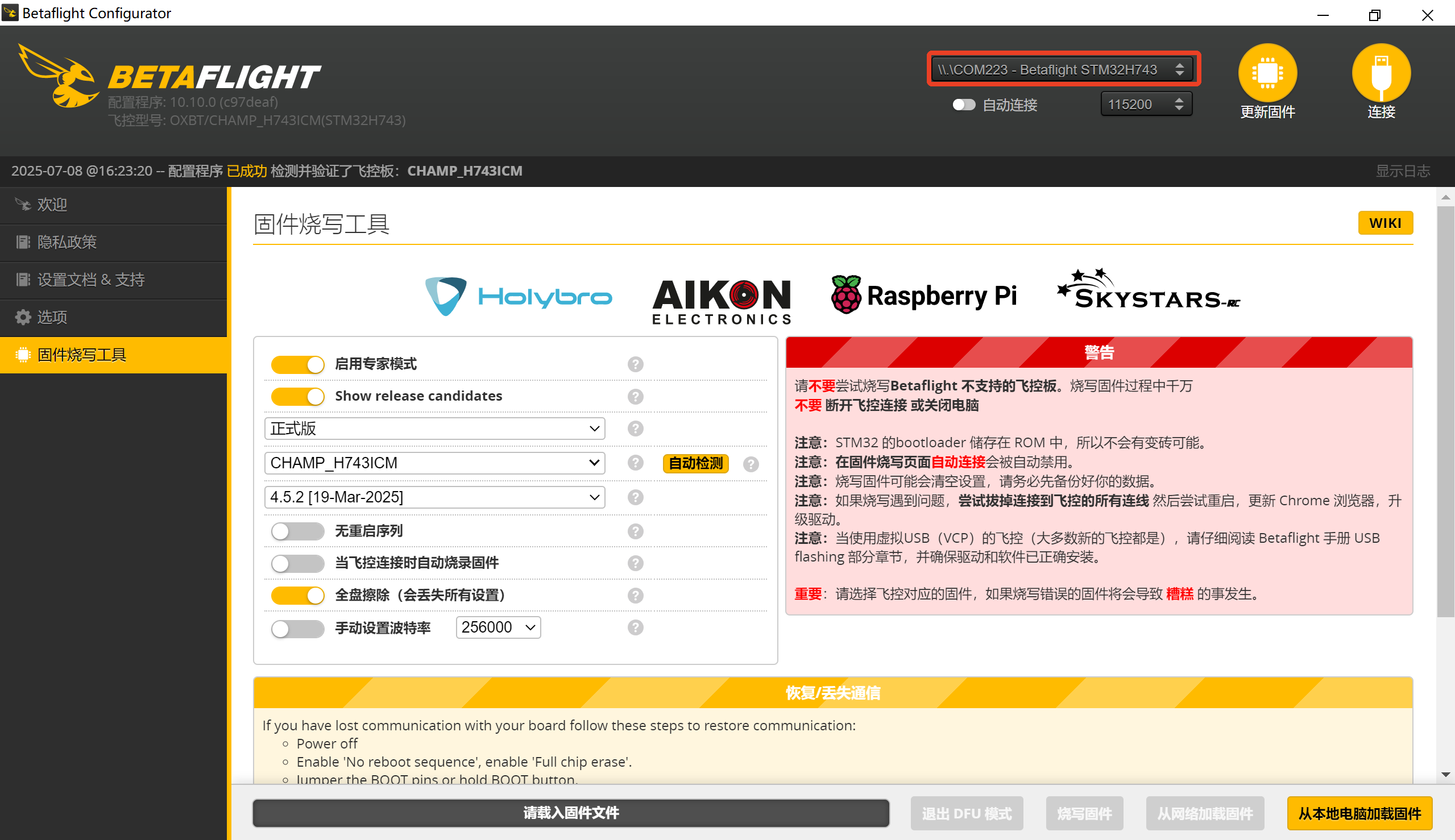Click the vertical scrollbar track
Viewport: 1455px width, 840px height.
click(1445, 692)
